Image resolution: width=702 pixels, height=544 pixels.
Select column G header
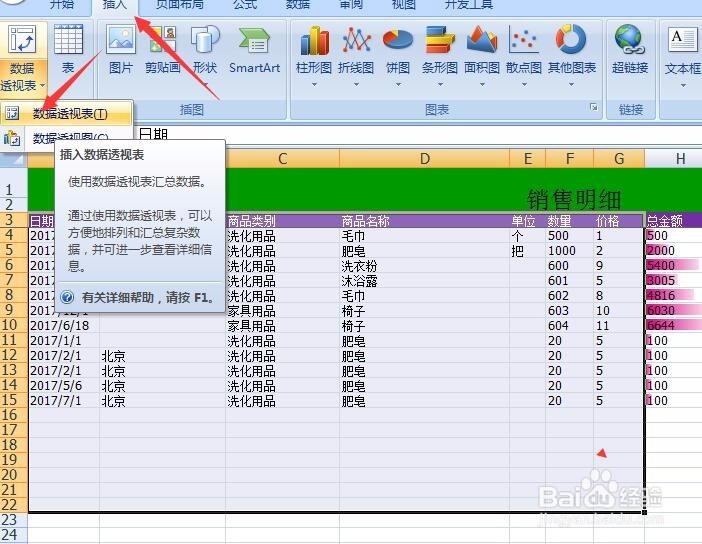619,158
